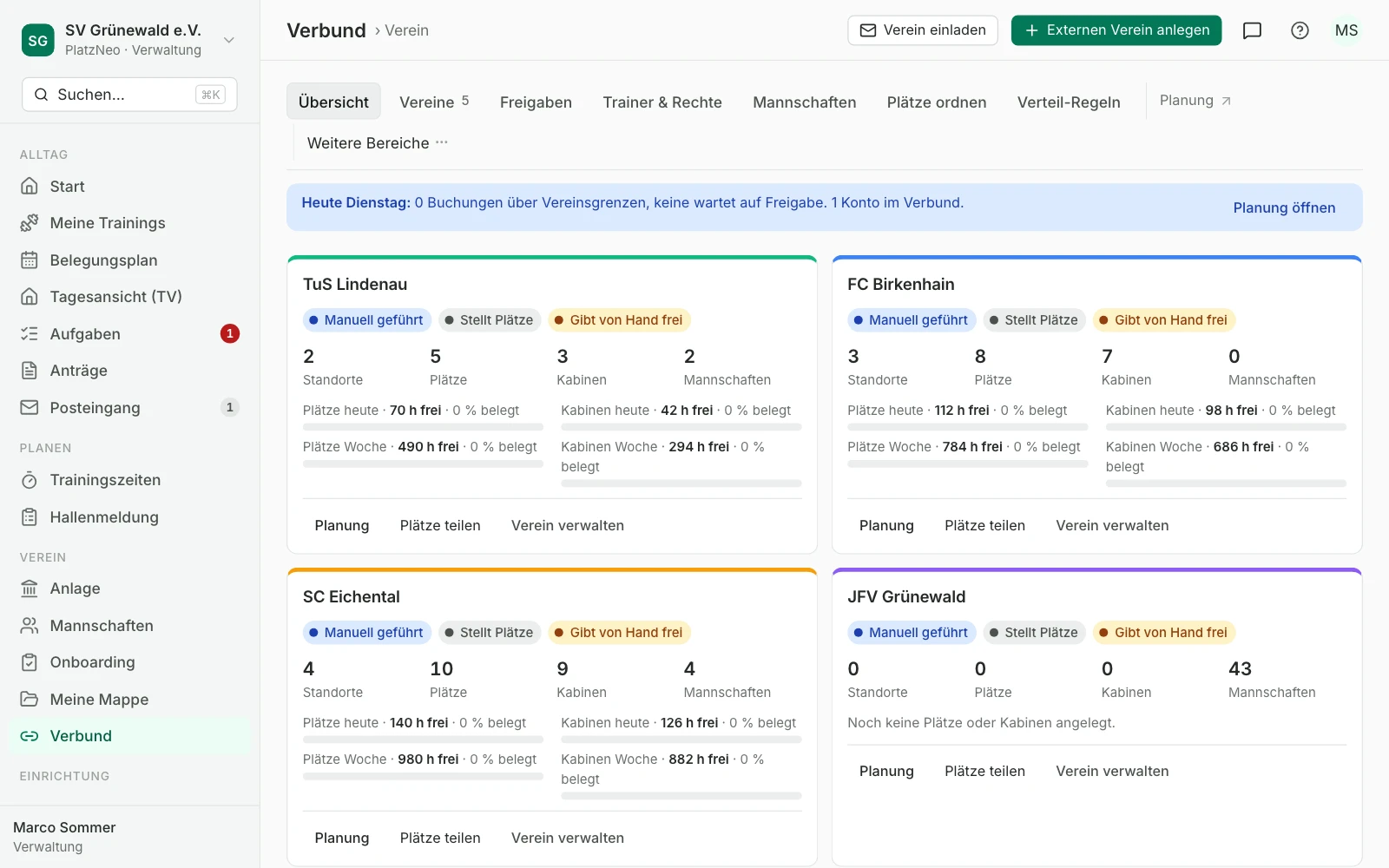
Task: Open Trainingszeiten planning page
Action: (129, 480)
